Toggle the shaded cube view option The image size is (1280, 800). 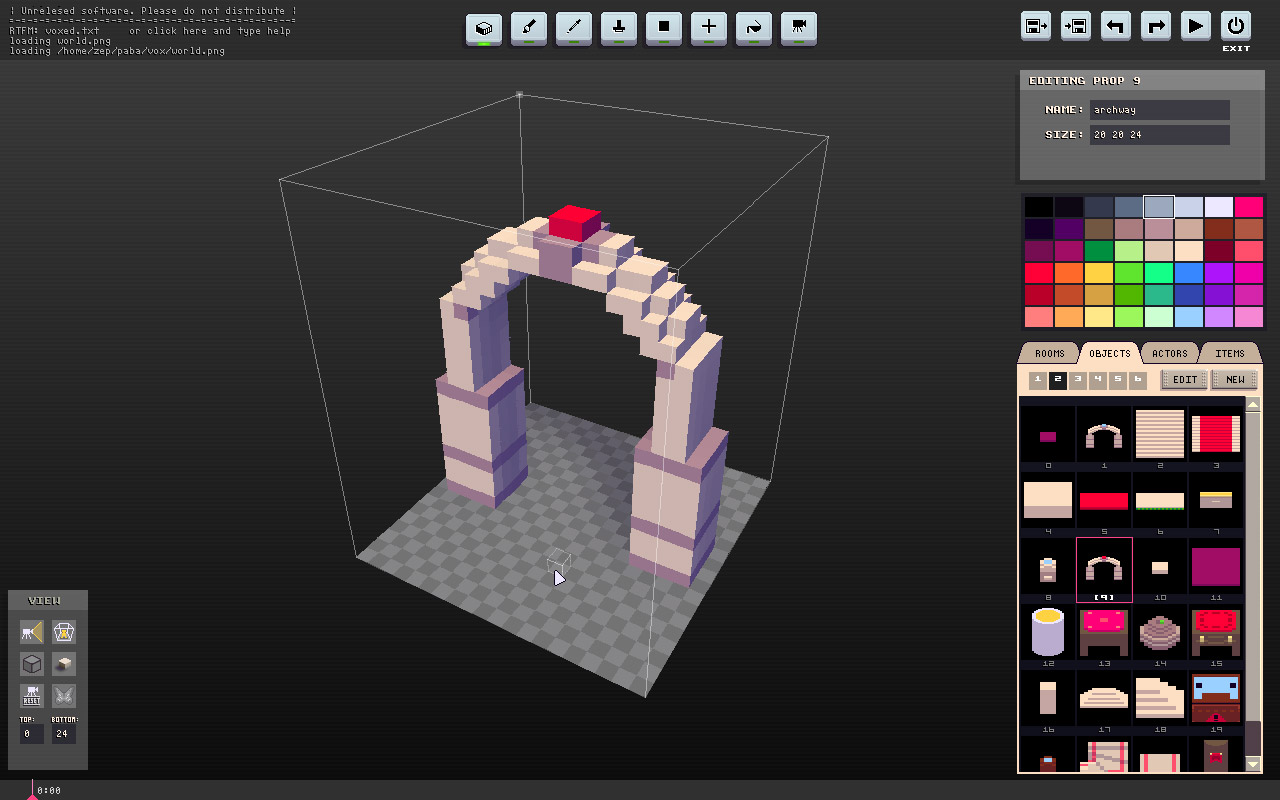pos(64,664)
